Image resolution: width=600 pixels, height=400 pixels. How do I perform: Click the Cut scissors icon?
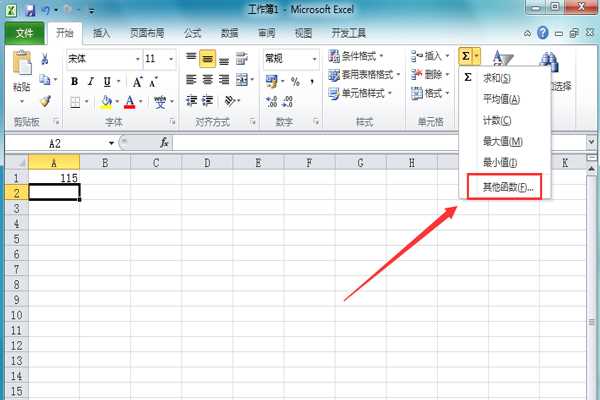[x=45, y=59]
